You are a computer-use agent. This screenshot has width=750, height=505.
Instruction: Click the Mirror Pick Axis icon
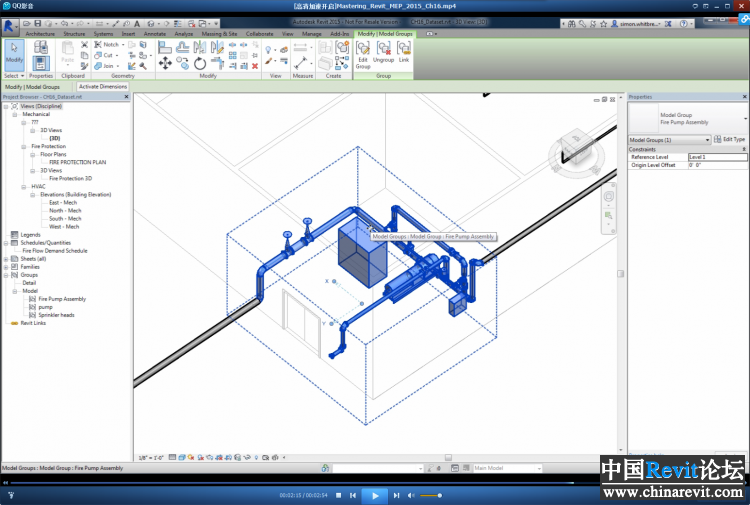click(x=199, y=47)
